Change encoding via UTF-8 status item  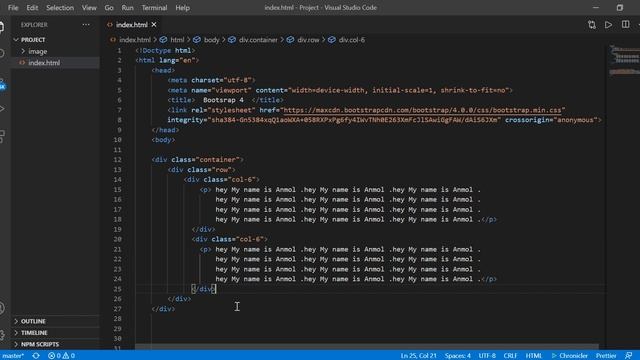tap(487, 356)
